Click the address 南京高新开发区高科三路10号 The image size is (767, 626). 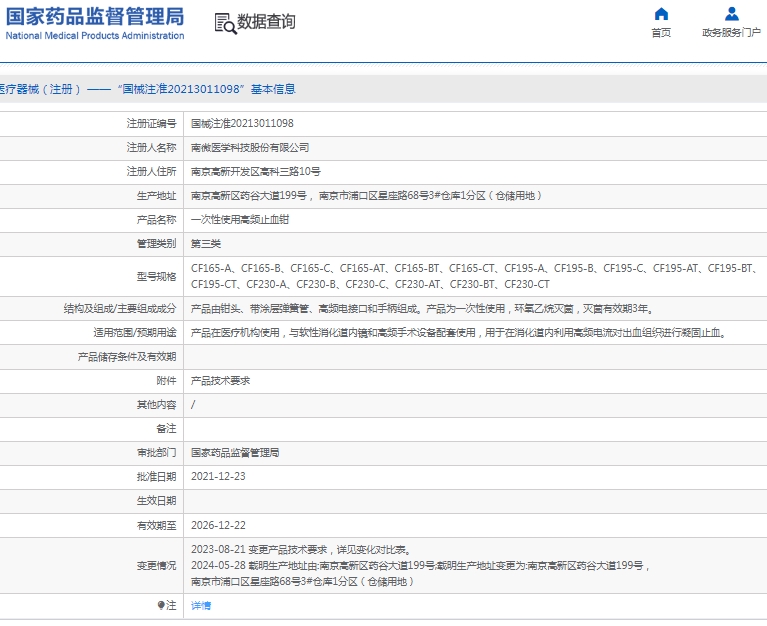click(x=256, y=171)
